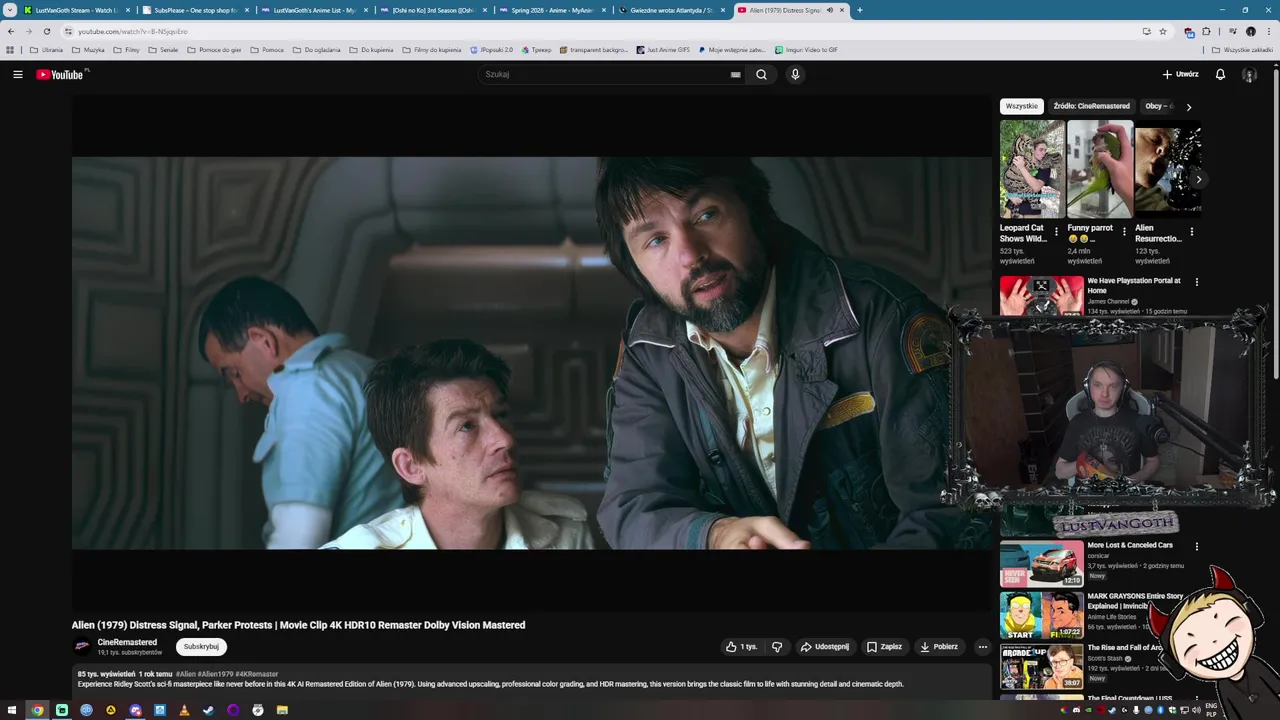
Task: Open the Imgur Video to GIF bookmark
Action: click(806, 49)
